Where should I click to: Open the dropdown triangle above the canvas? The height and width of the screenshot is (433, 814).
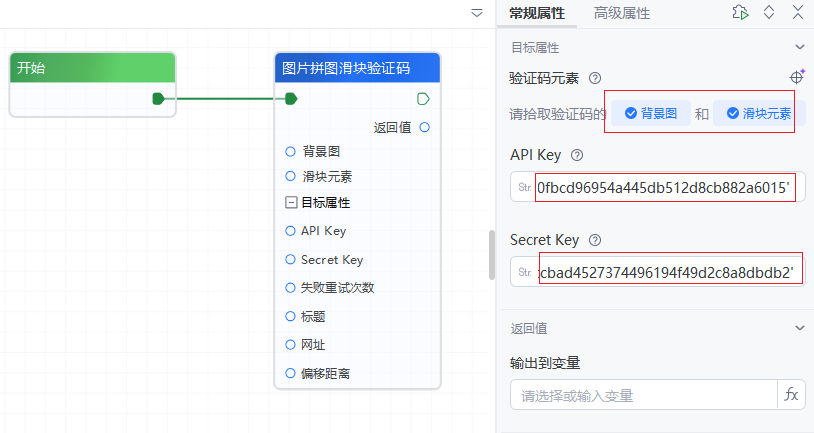click(477, 13)
